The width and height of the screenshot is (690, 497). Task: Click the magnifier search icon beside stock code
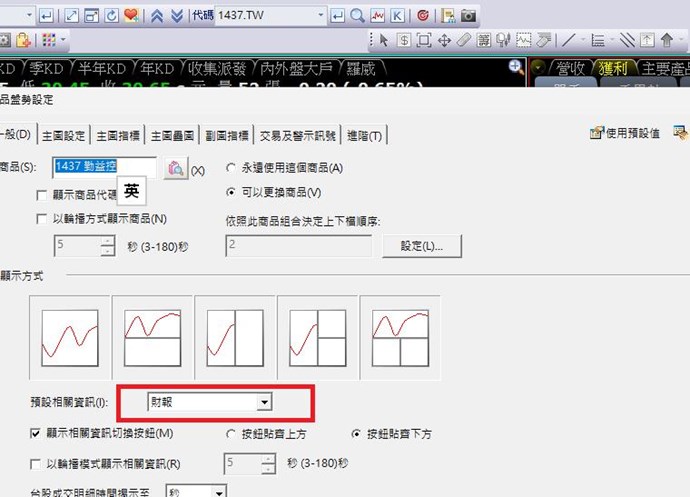click(359, 16)
